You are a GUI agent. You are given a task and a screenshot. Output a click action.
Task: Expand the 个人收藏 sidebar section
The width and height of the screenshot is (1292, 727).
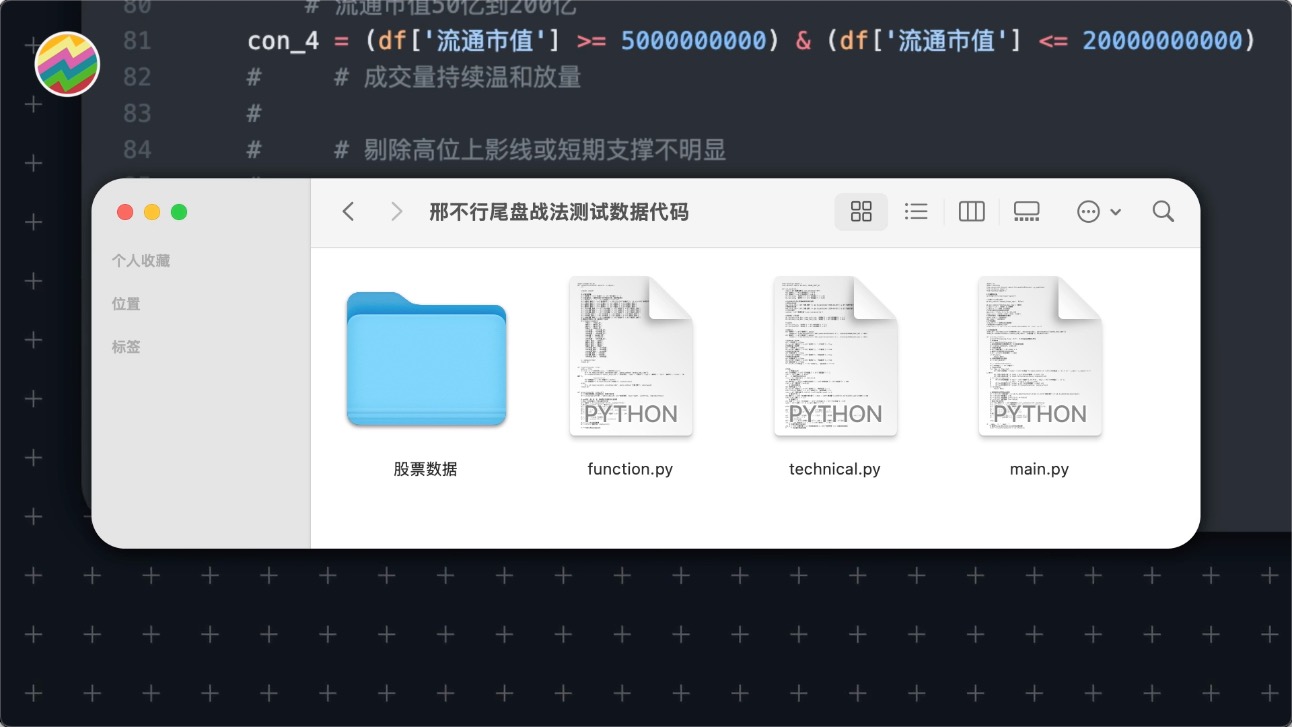pos(141,260)
